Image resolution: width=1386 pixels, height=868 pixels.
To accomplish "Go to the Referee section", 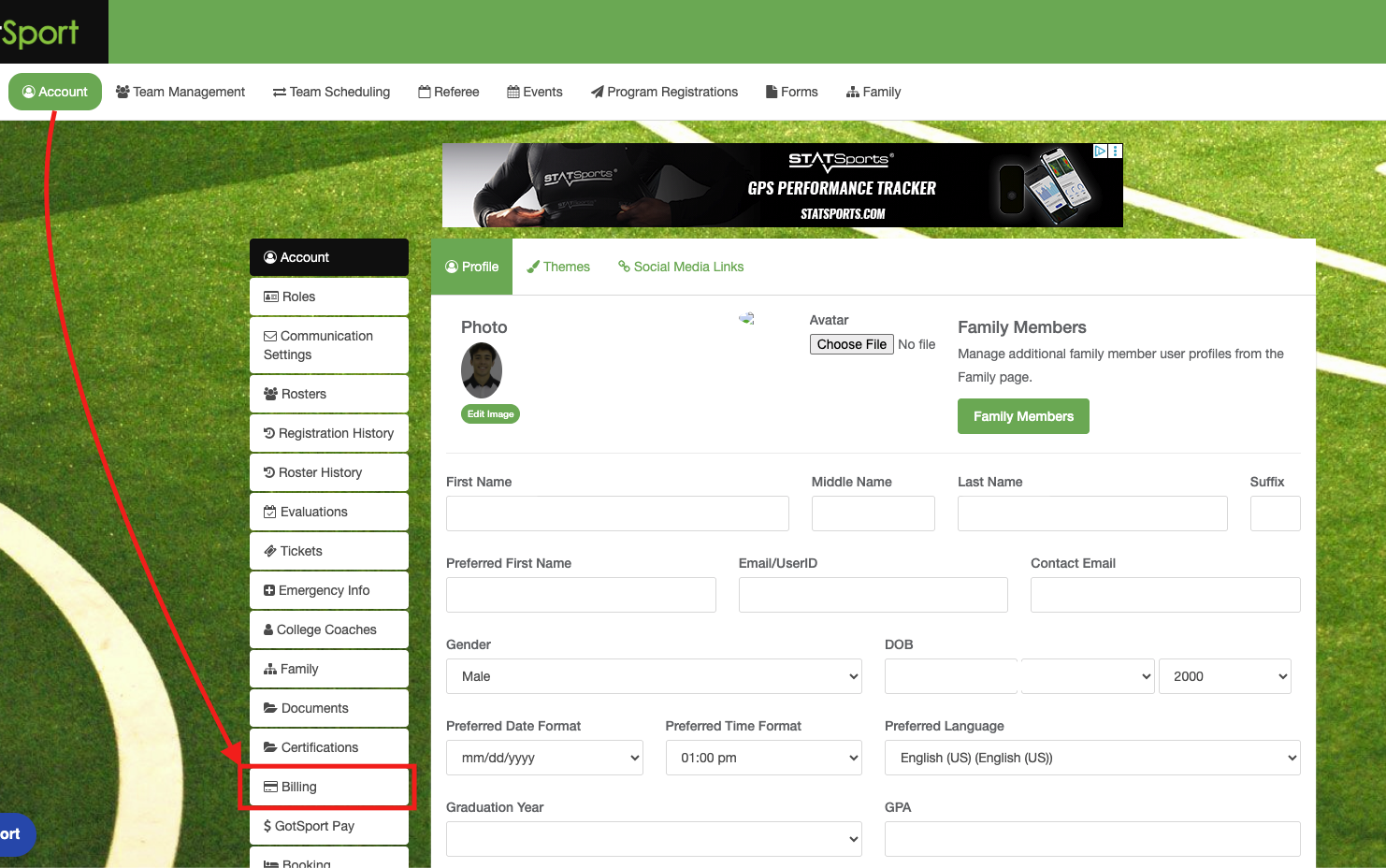I will click(449, 92).
